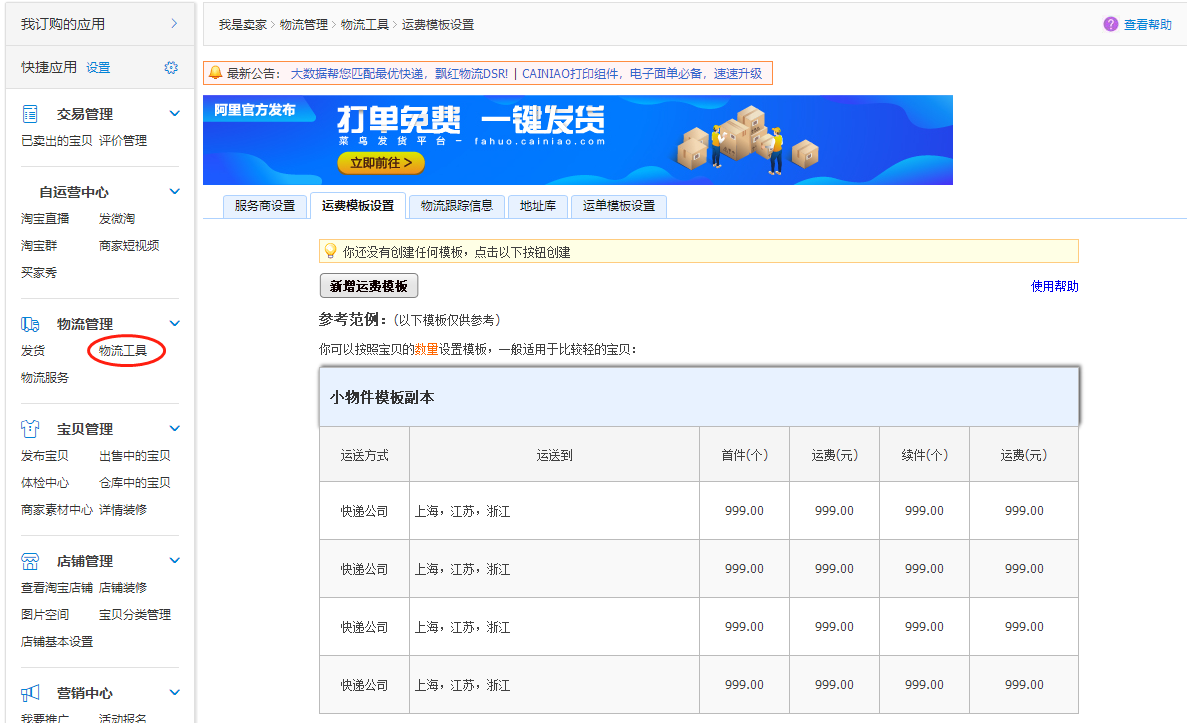Click the 店铺管理 shop icon

pos(30,561)
